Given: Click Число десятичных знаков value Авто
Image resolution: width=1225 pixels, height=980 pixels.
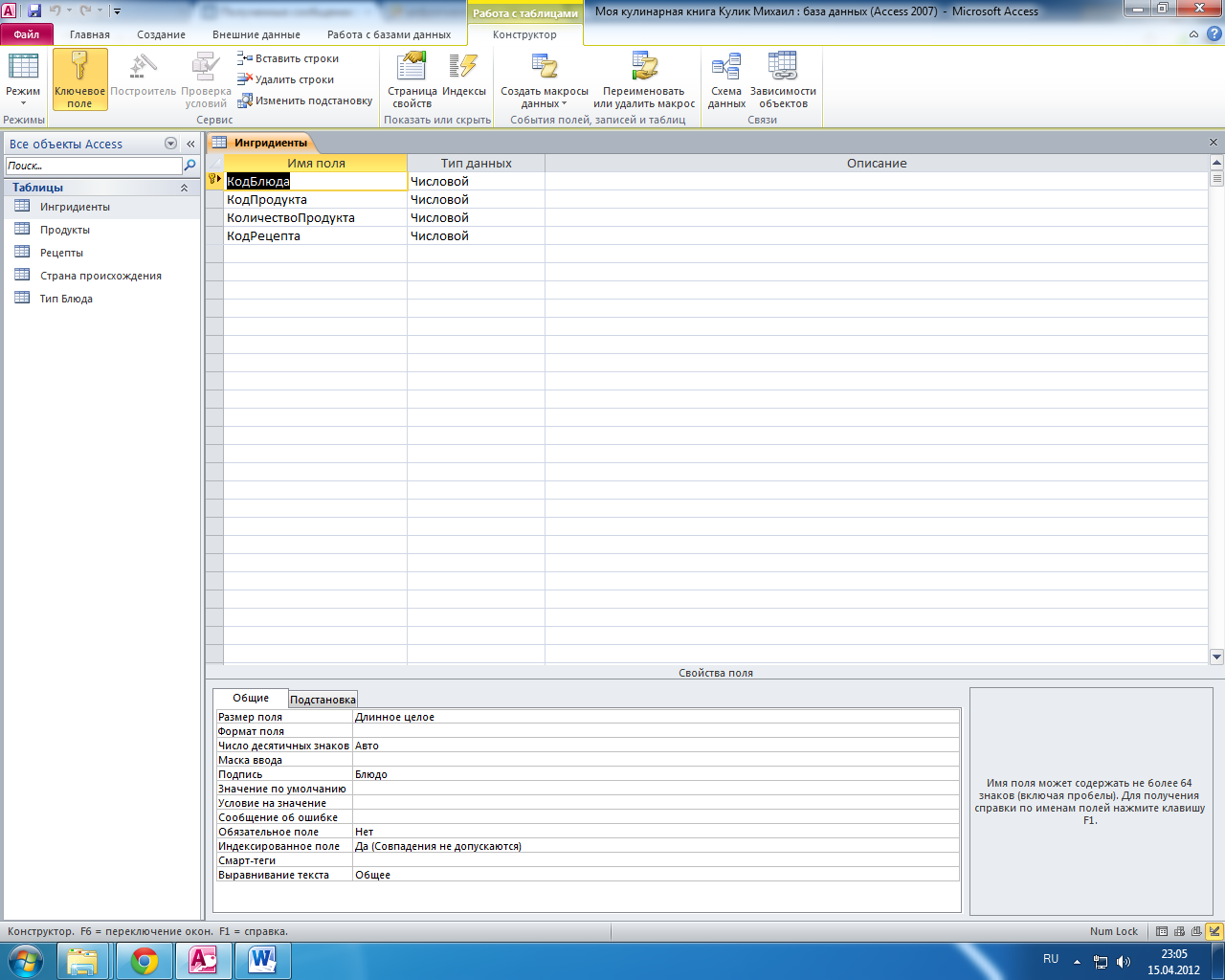Looking at the screenshot, I should (x=656, y=746).
